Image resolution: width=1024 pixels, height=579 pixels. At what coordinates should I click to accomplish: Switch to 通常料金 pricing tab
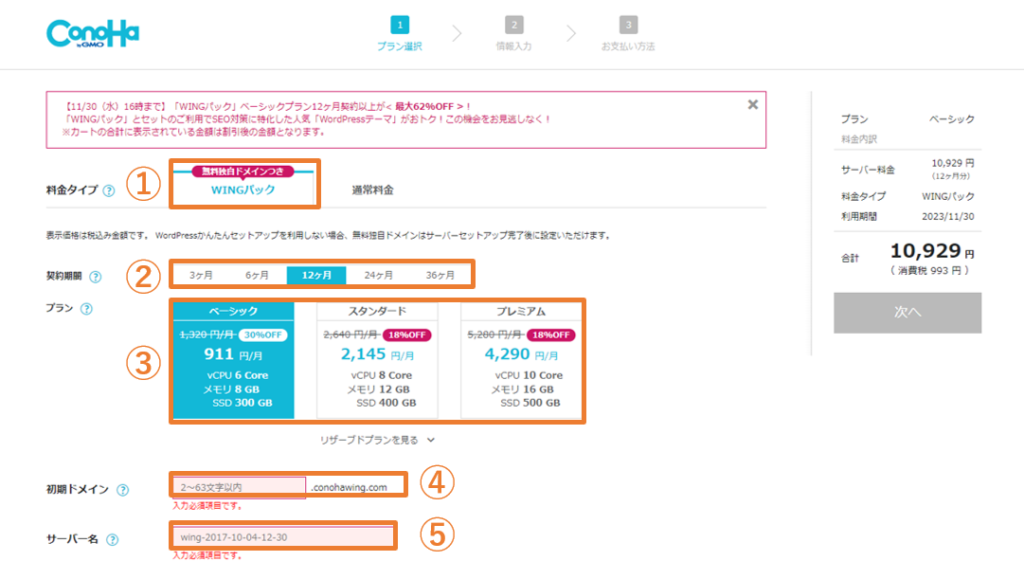point(373,190)
